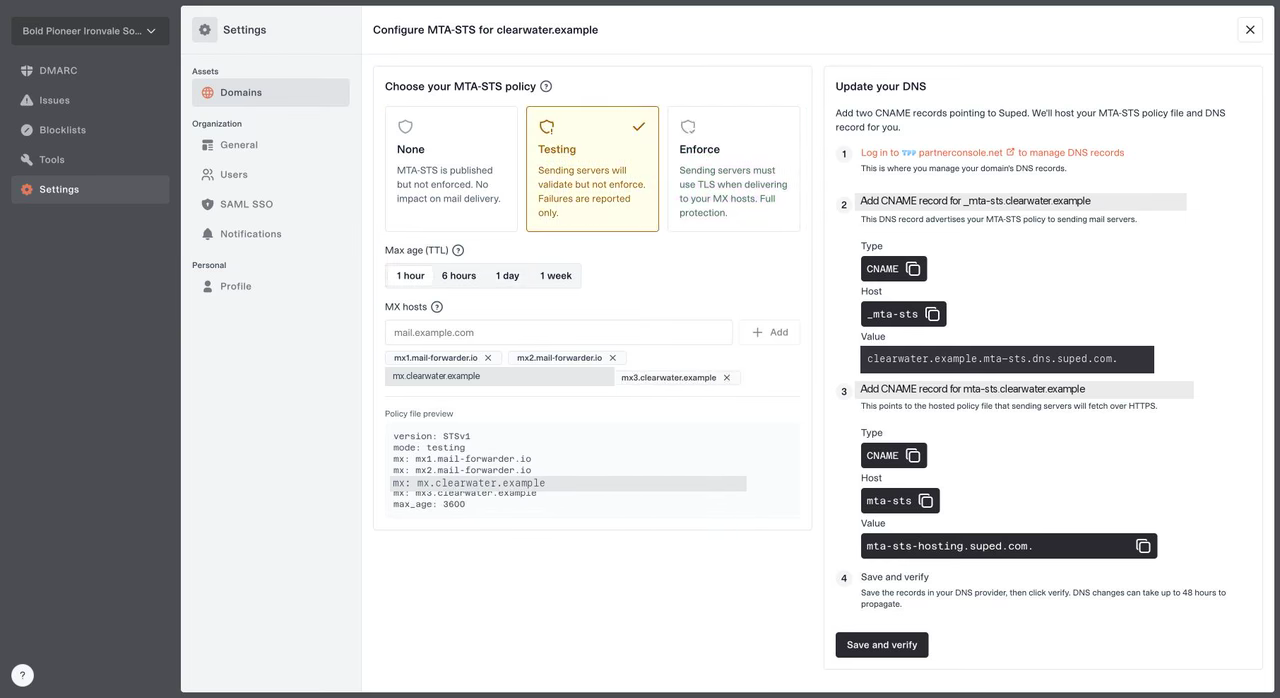This screenshot has width=1280, height=698.
Task: Show help for MX hosts
Action: [437, 307]
